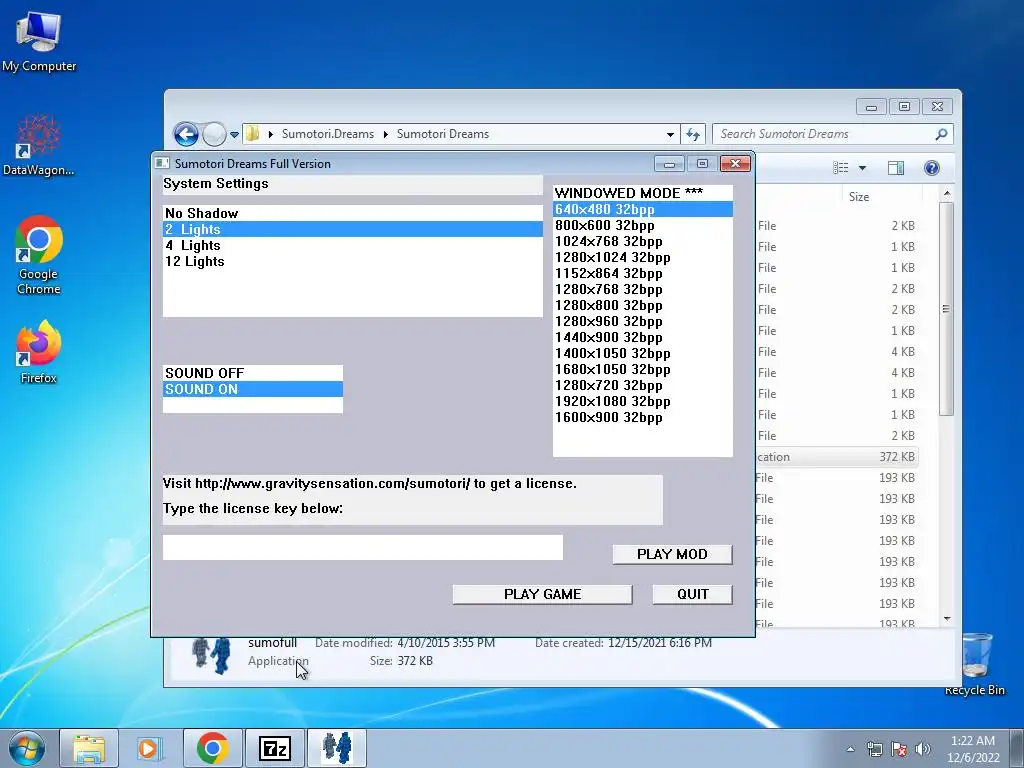This screenshot has width=1024, height=768.
Task: Open the taskbar clock showing 1:22 AM
Action: coord(973,749)
